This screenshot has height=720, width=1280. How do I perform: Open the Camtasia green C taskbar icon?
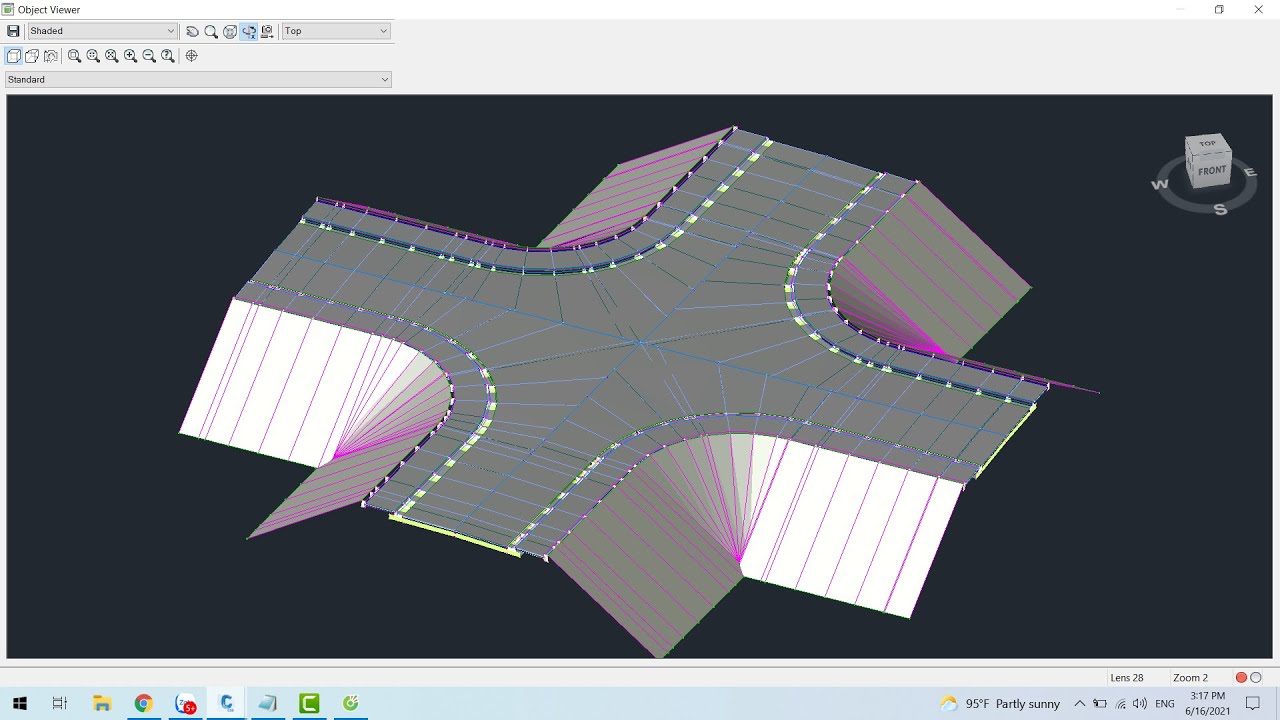pyautogui.click(x=309, y=703)
